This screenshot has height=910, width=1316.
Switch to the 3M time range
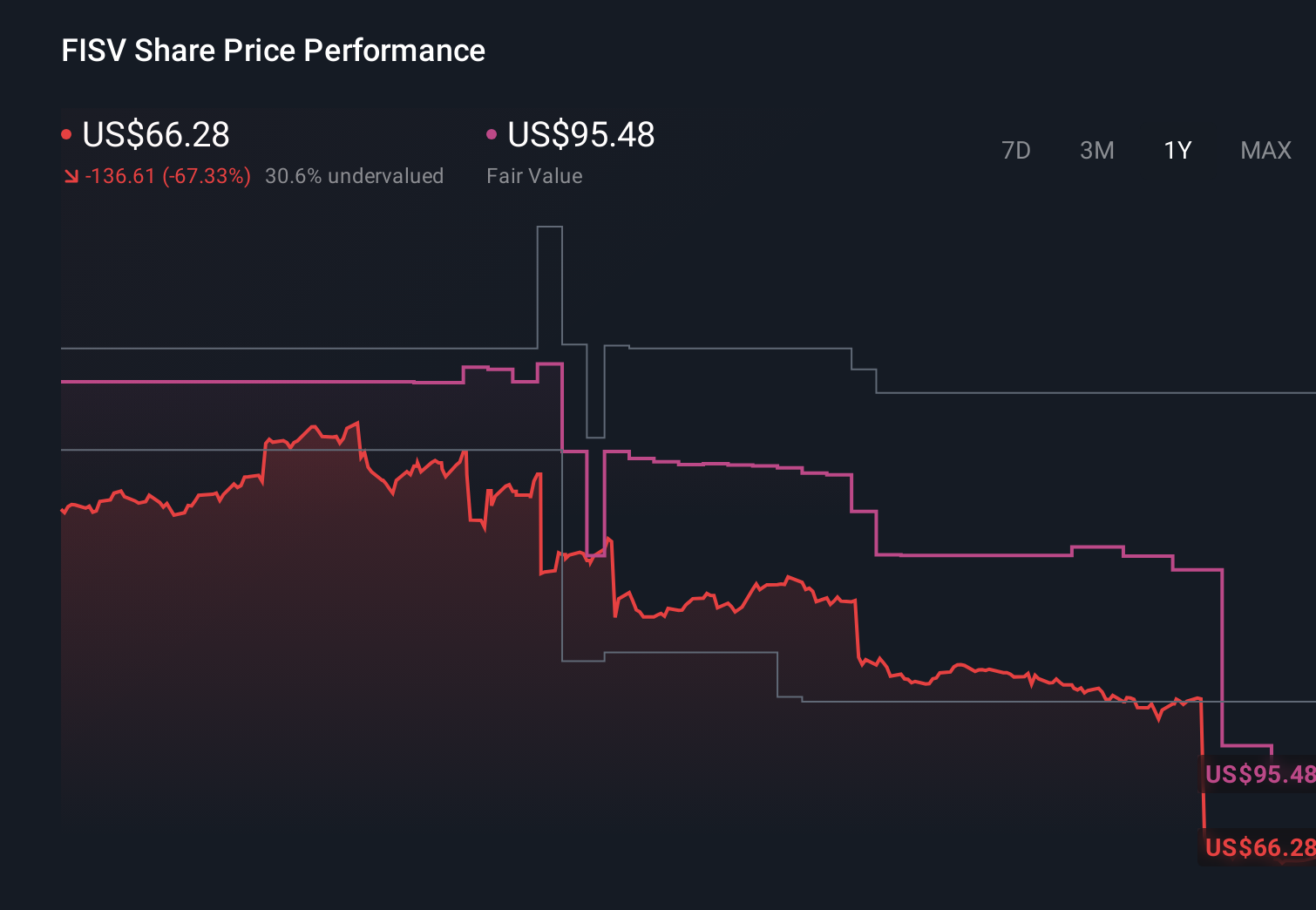click(1096, 150)
